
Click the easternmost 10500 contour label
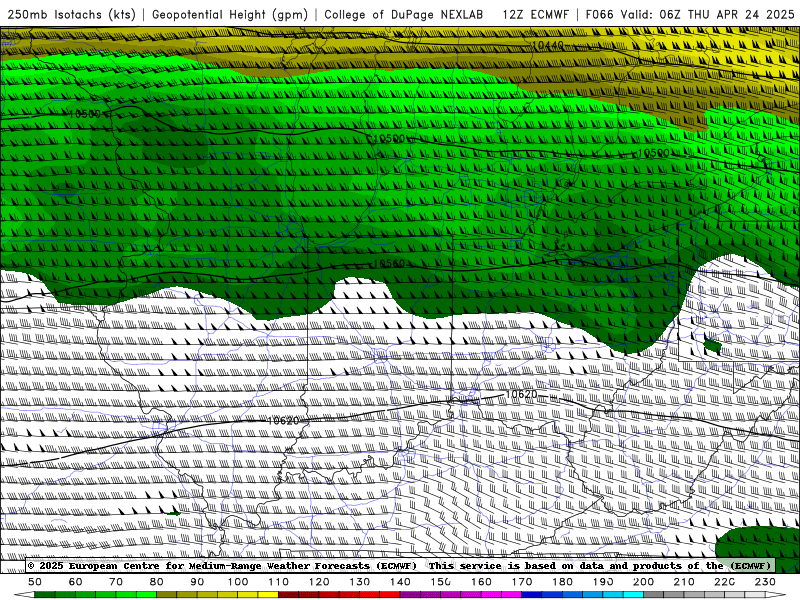(x=654, y=153)
